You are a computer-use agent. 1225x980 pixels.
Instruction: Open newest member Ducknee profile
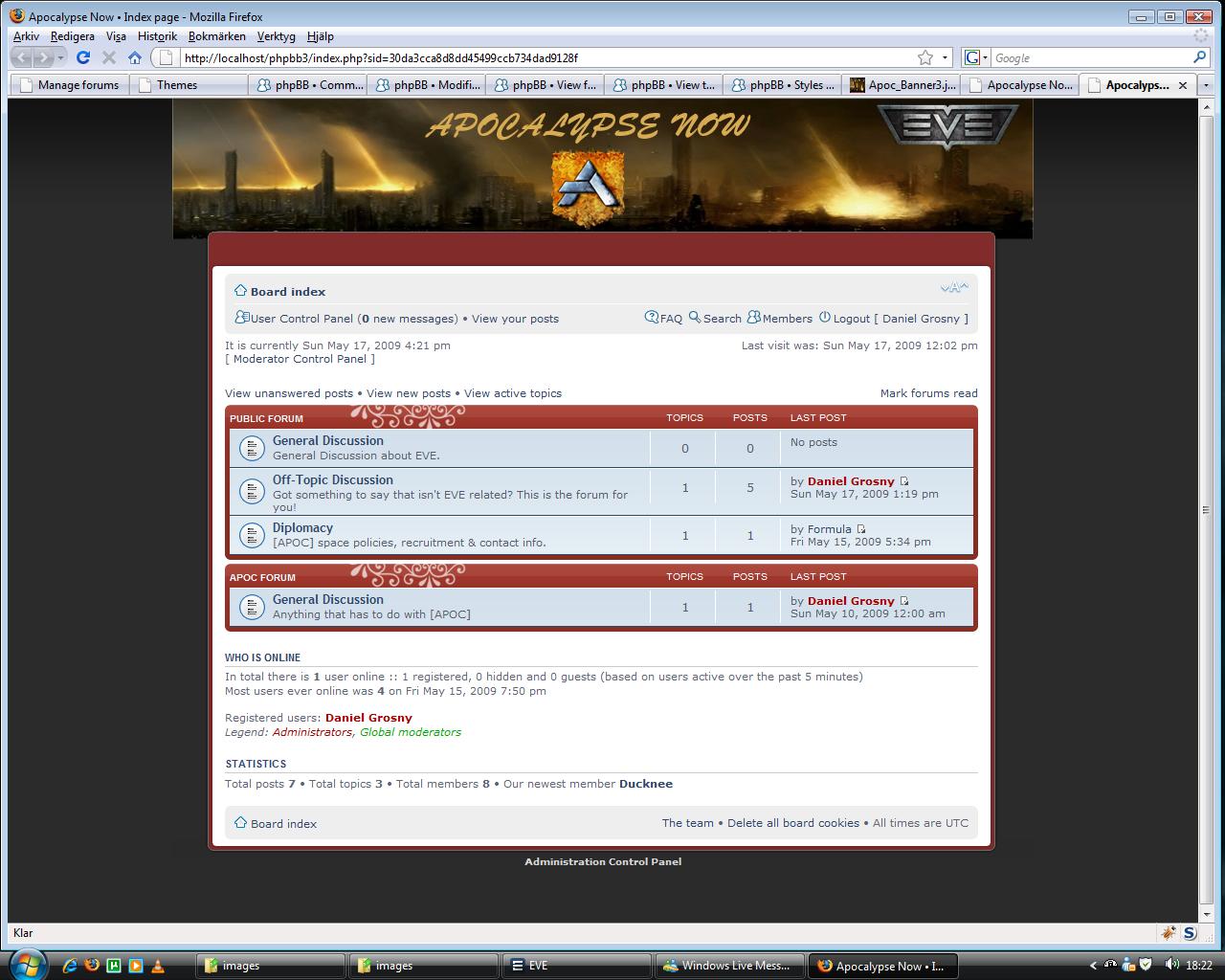point(646,784)
